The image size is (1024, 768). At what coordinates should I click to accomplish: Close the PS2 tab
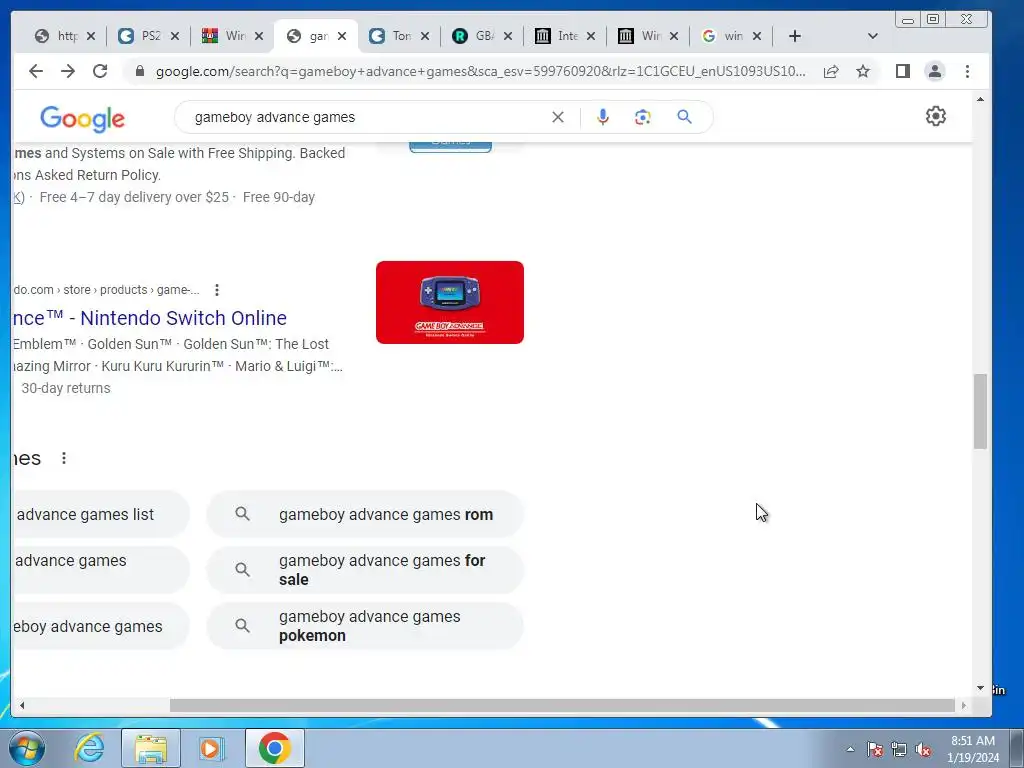pyautogui.click(x=174, y=36)
